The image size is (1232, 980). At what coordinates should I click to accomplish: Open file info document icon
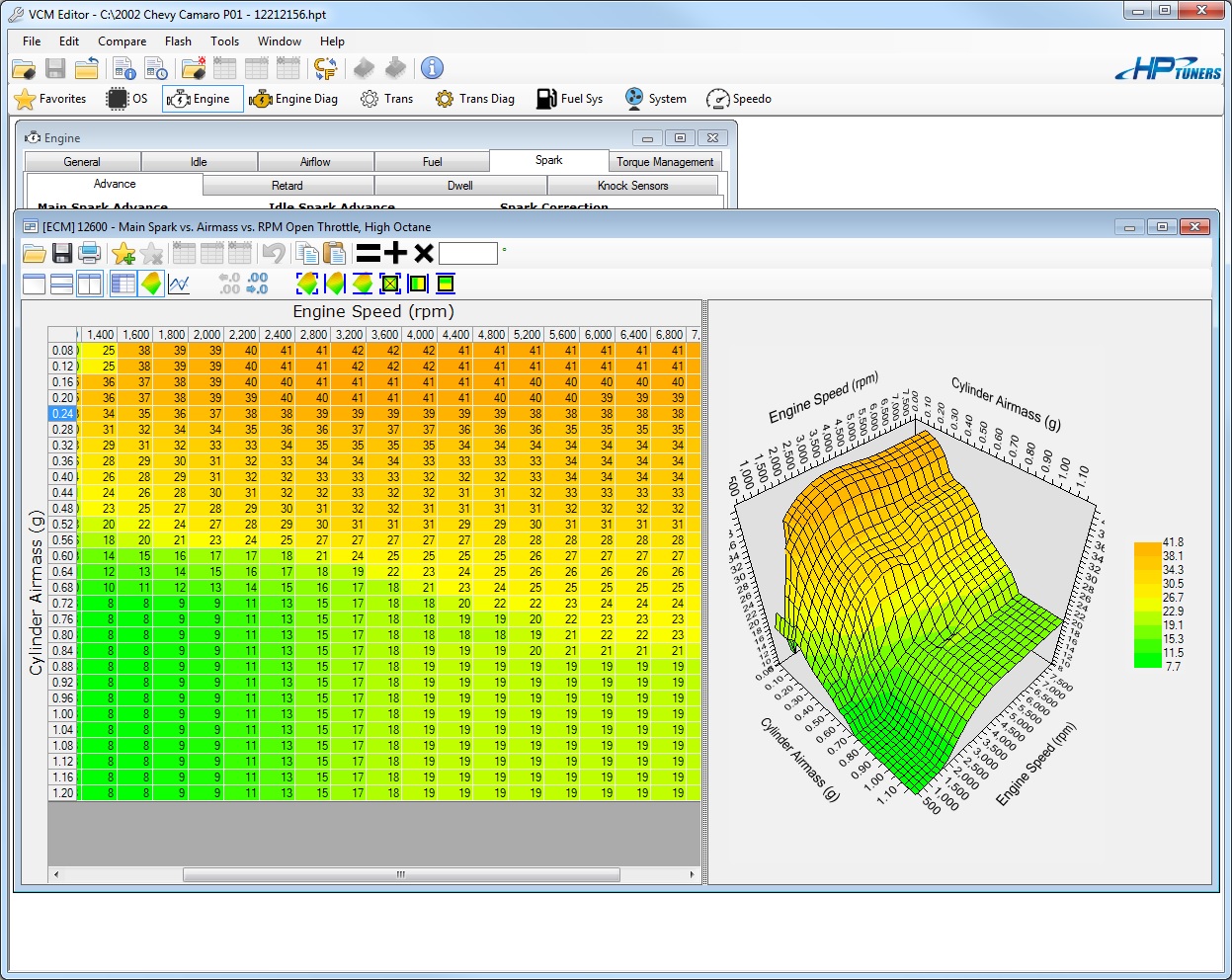[x=124, y=68]
